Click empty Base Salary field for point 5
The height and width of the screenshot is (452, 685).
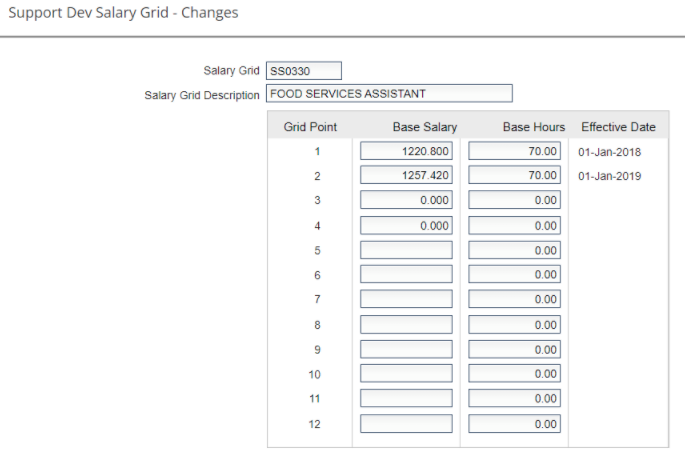[x=406, y=250]
